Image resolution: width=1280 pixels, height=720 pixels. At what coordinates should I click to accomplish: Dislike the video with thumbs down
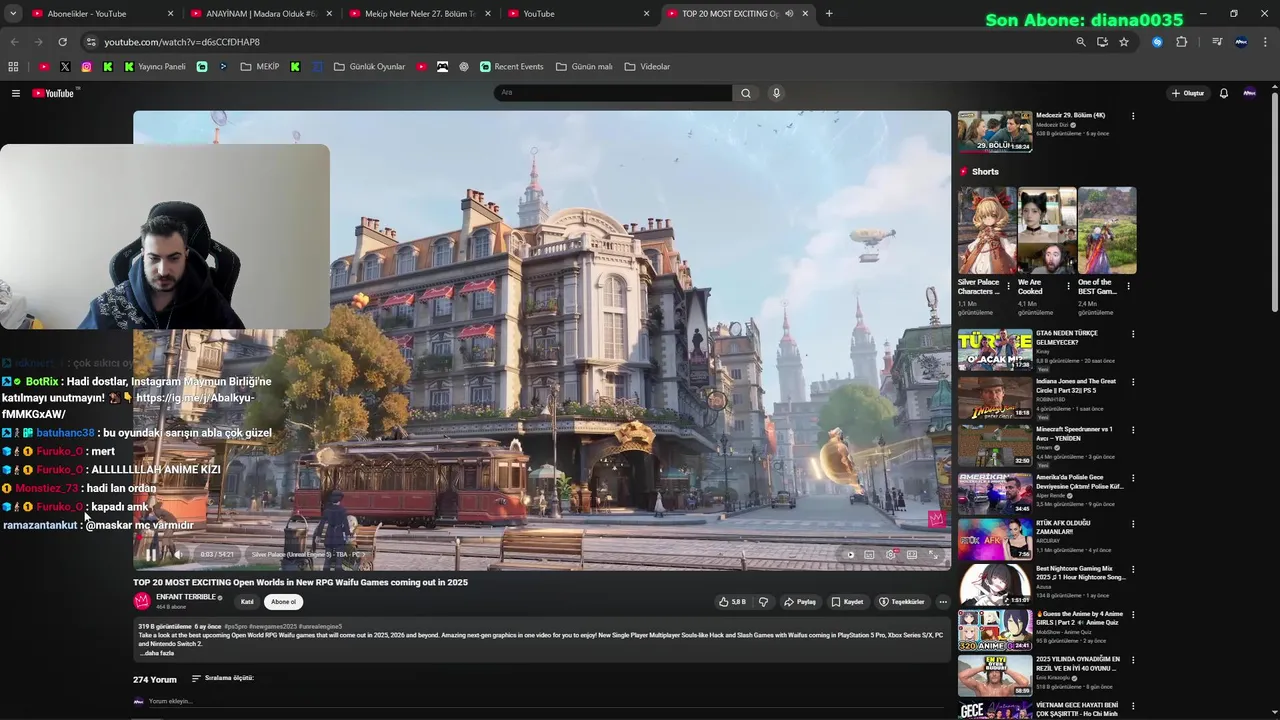(x=763, y=602)
